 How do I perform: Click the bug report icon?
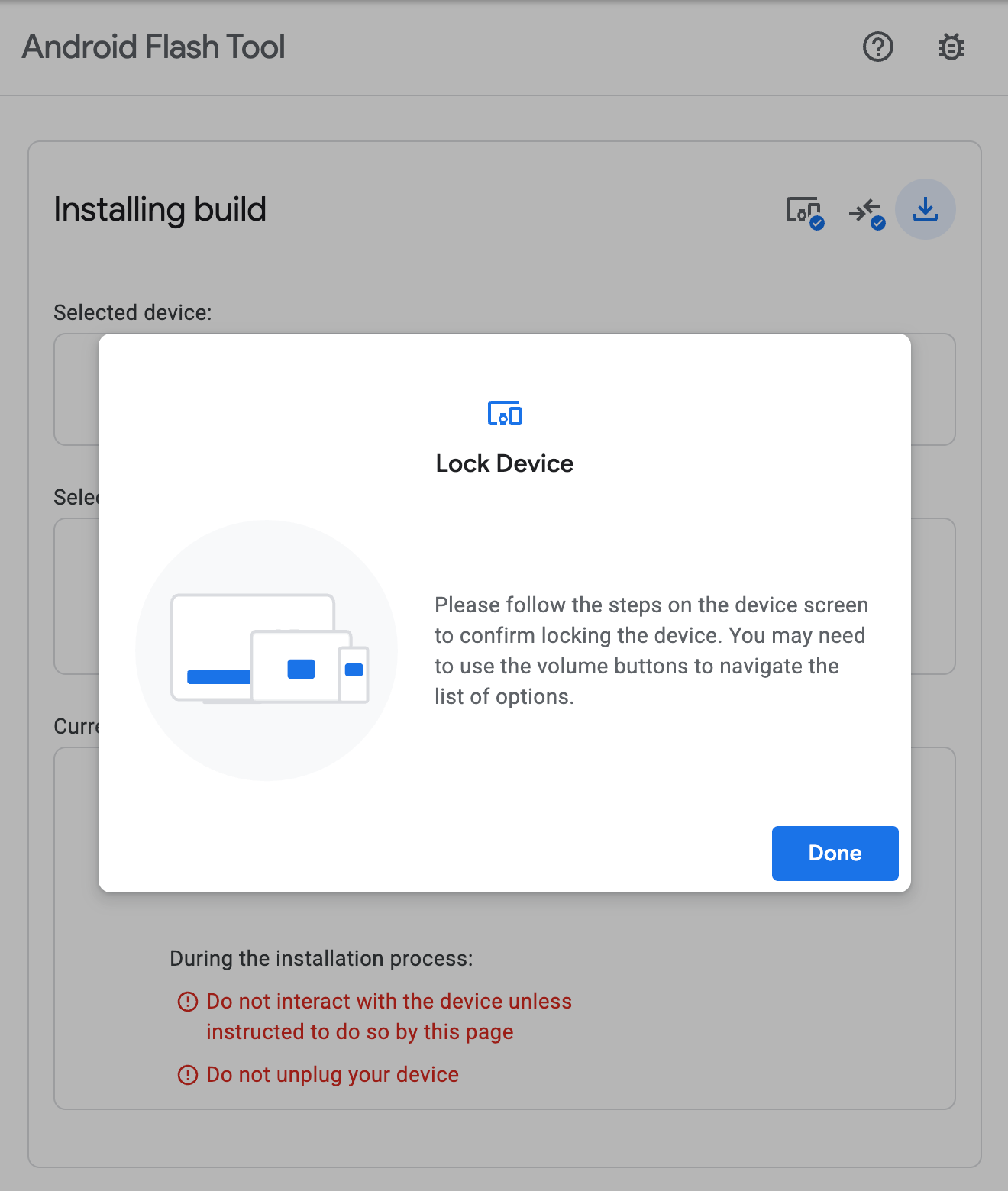pos(951,47)
